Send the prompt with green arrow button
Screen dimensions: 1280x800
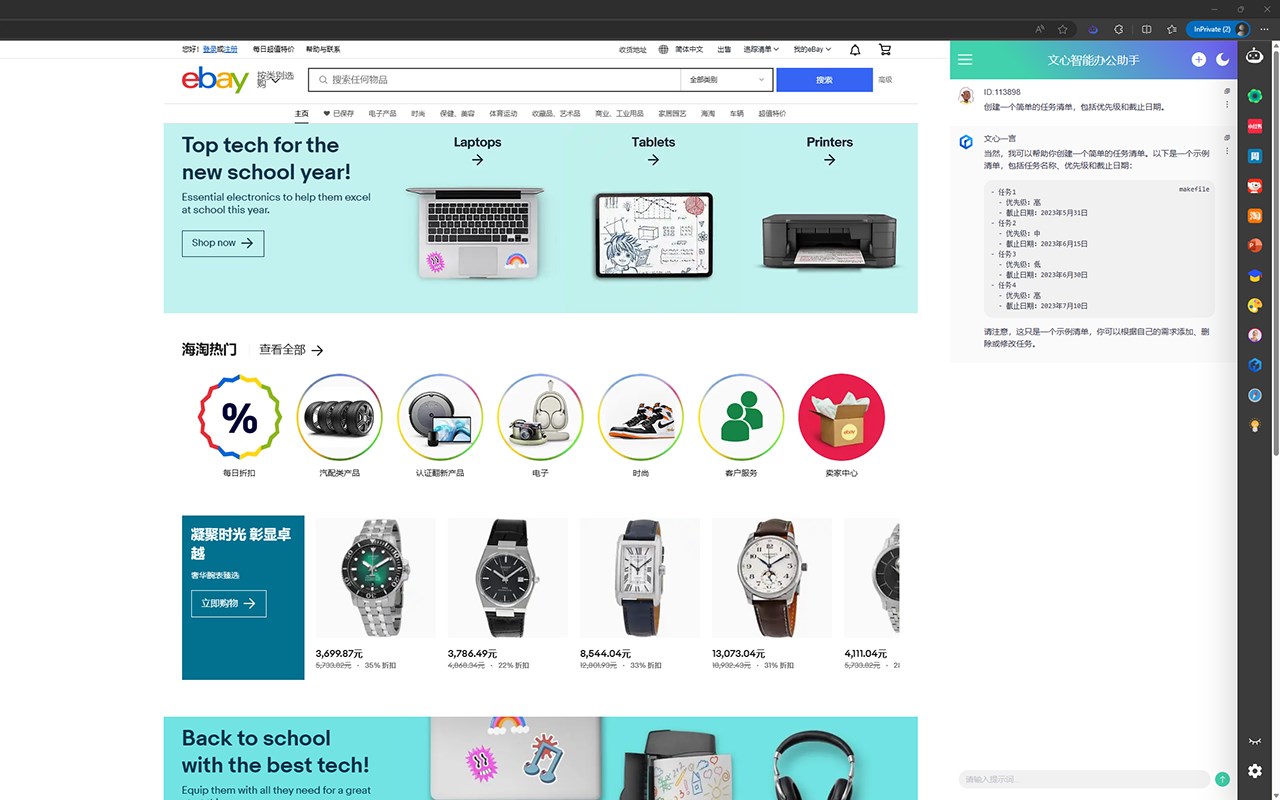pyautogui.click(x=1222, y=779)
